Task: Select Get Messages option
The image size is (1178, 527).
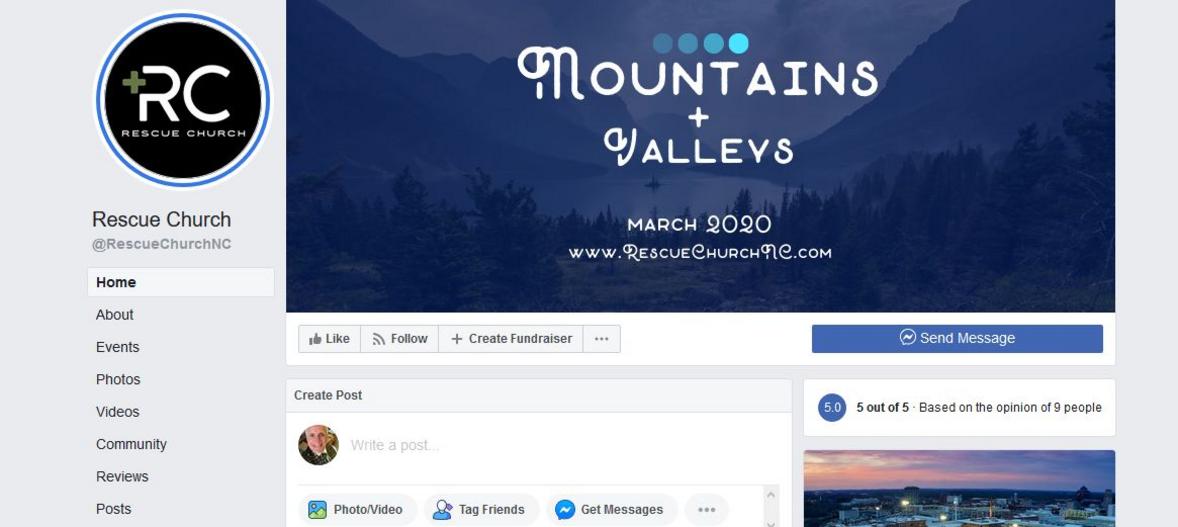Action: pyautogui.click(x=612, y=510)
